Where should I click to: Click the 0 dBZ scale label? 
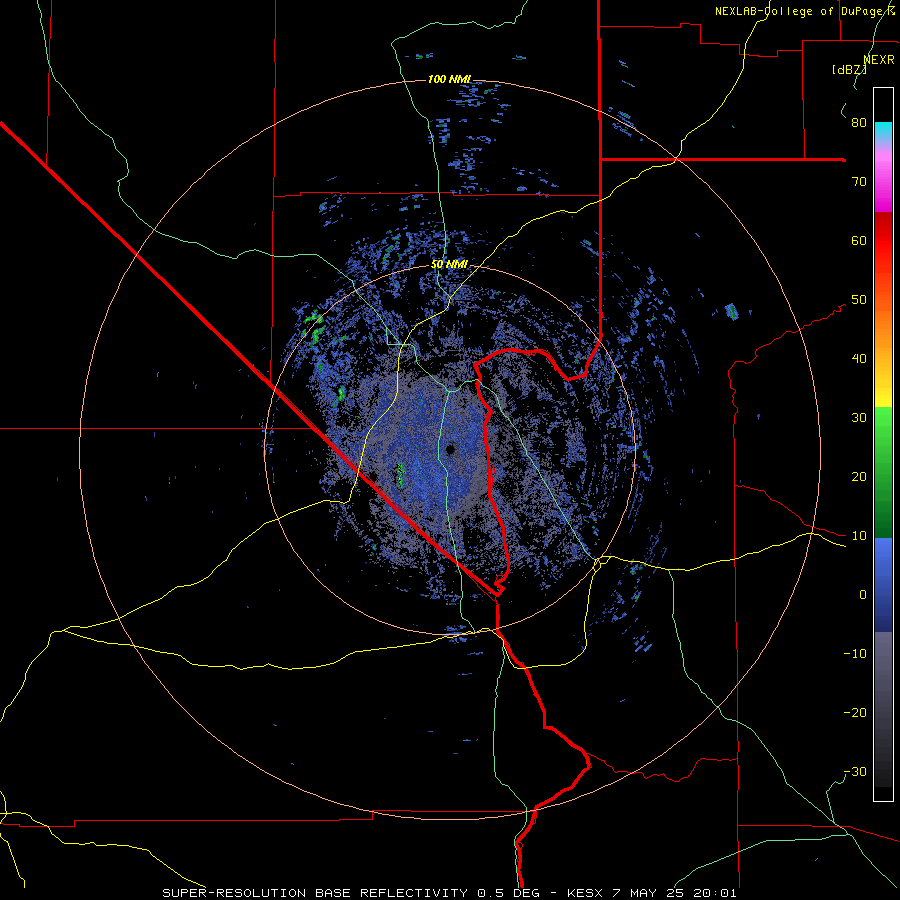pos(863,595)
